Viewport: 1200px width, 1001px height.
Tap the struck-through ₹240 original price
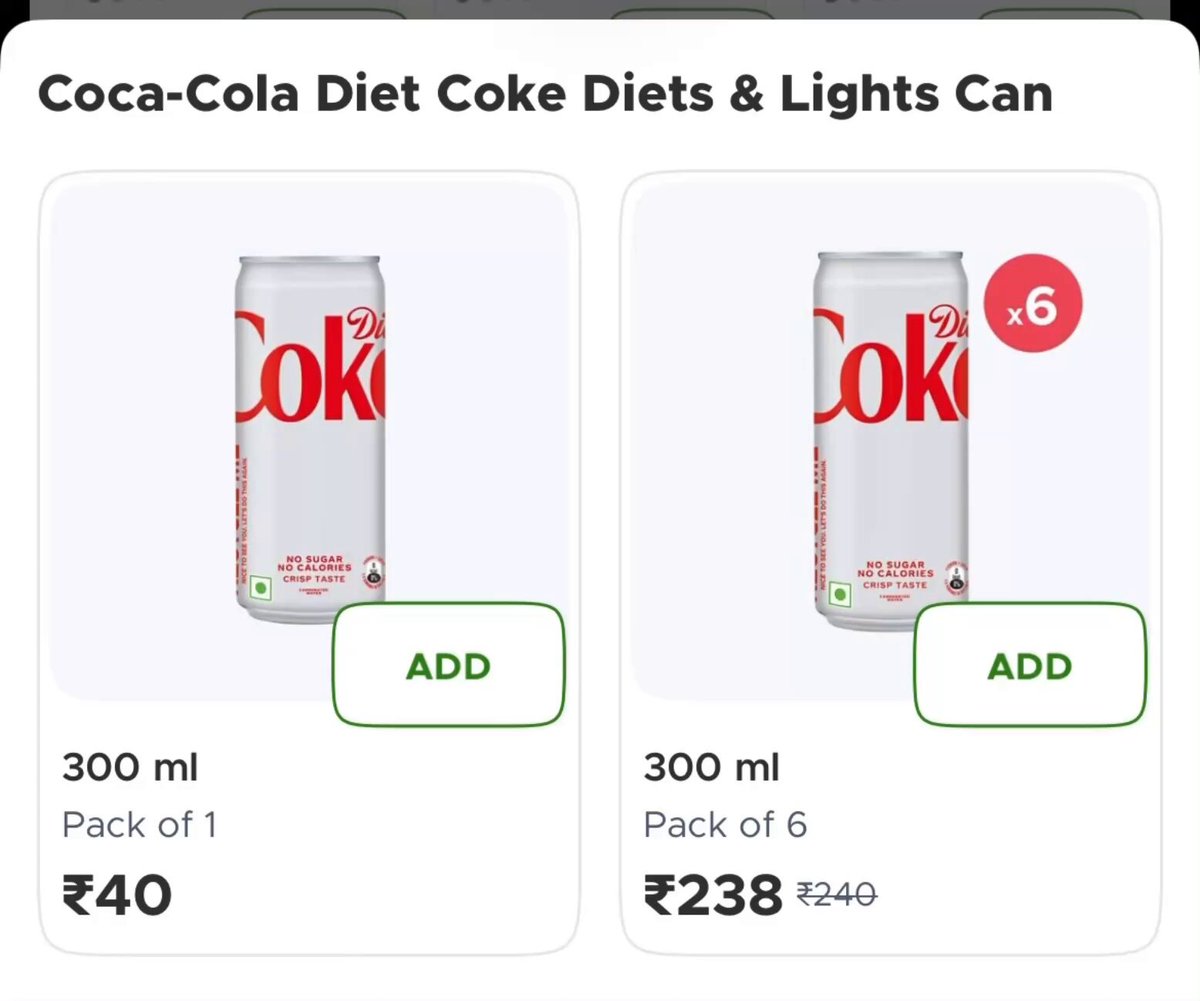tap(837, 893)
